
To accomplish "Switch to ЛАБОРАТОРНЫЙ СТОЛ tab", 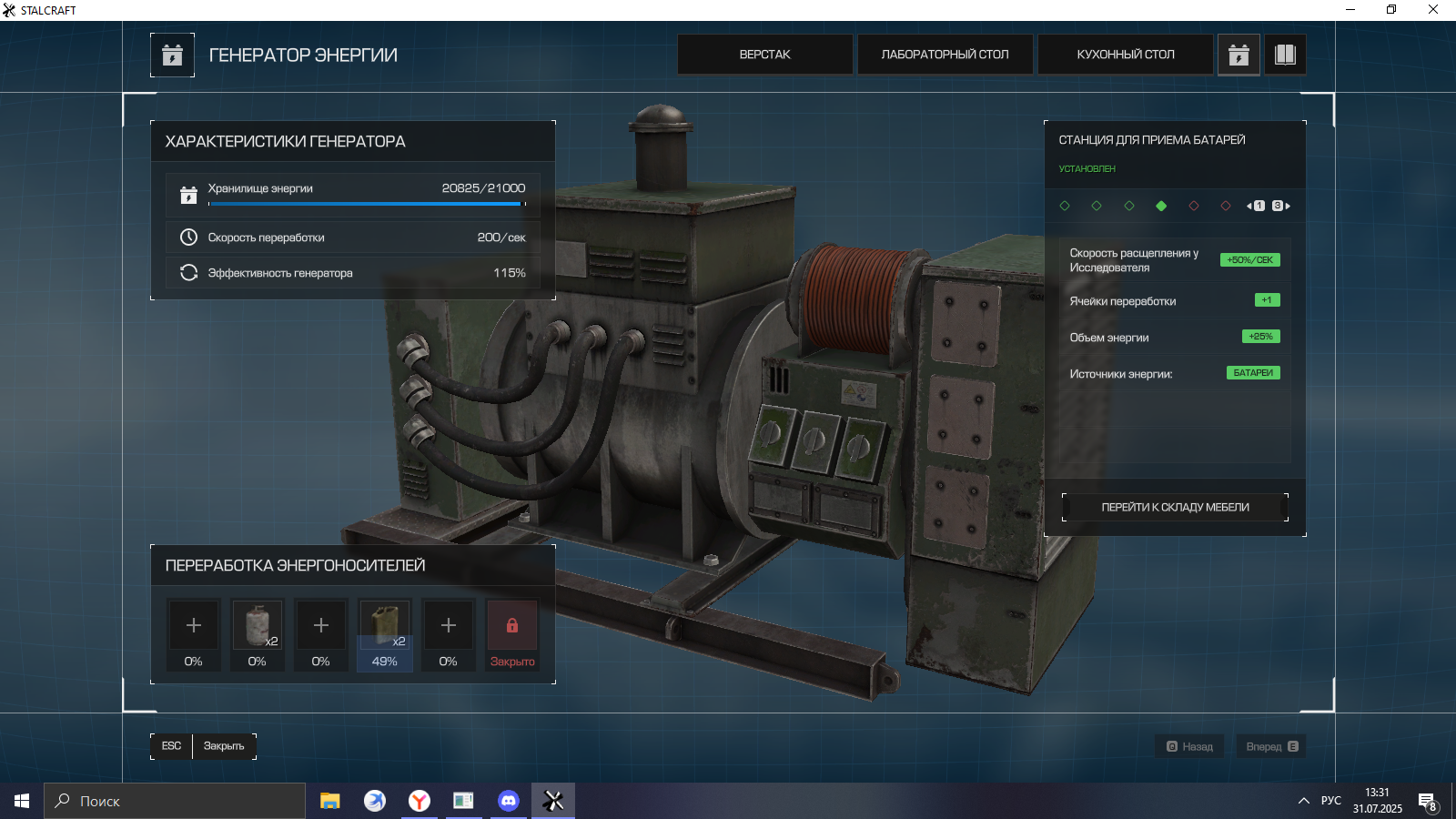I will 945,55.
